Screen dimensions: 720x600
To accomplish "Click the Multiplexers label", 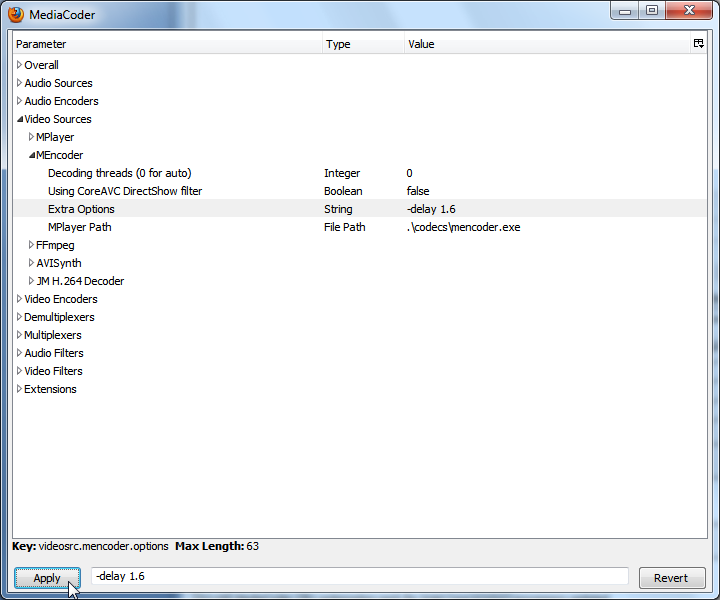I will coord(53,335).
